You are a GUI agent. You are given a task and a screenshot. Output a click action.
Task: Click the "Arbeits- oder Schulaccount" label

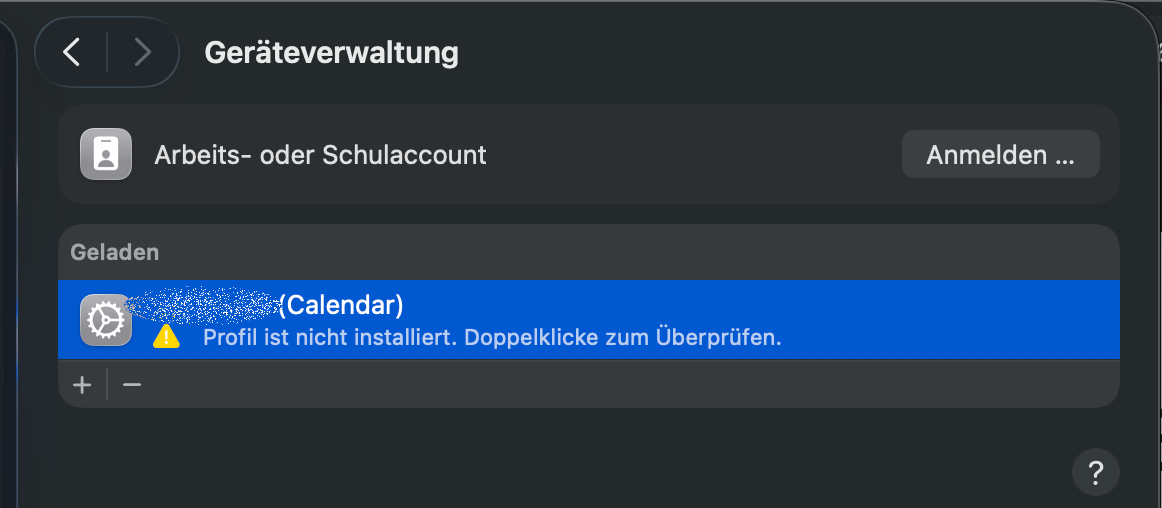320,155
